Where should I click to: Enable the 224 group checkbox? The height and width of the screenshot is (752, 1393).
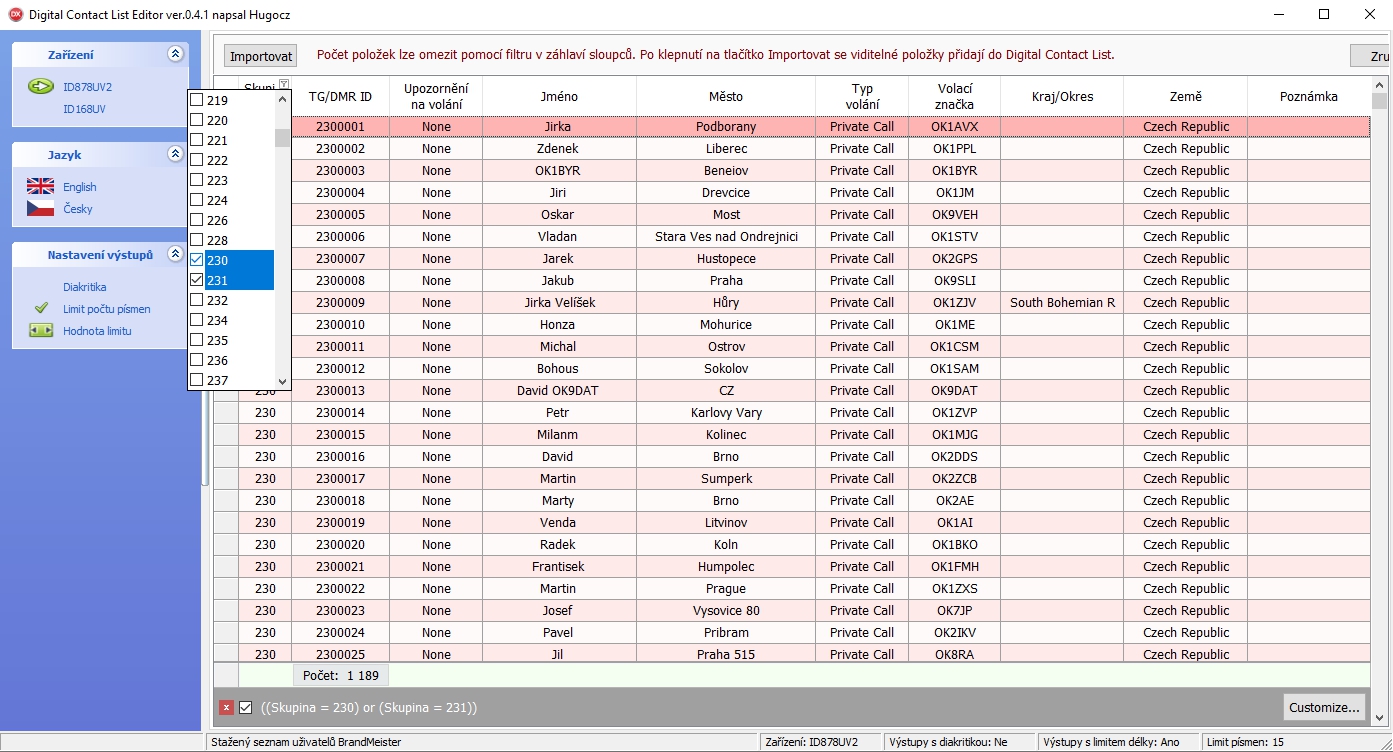pyautogui.click(x=197, y=200)
